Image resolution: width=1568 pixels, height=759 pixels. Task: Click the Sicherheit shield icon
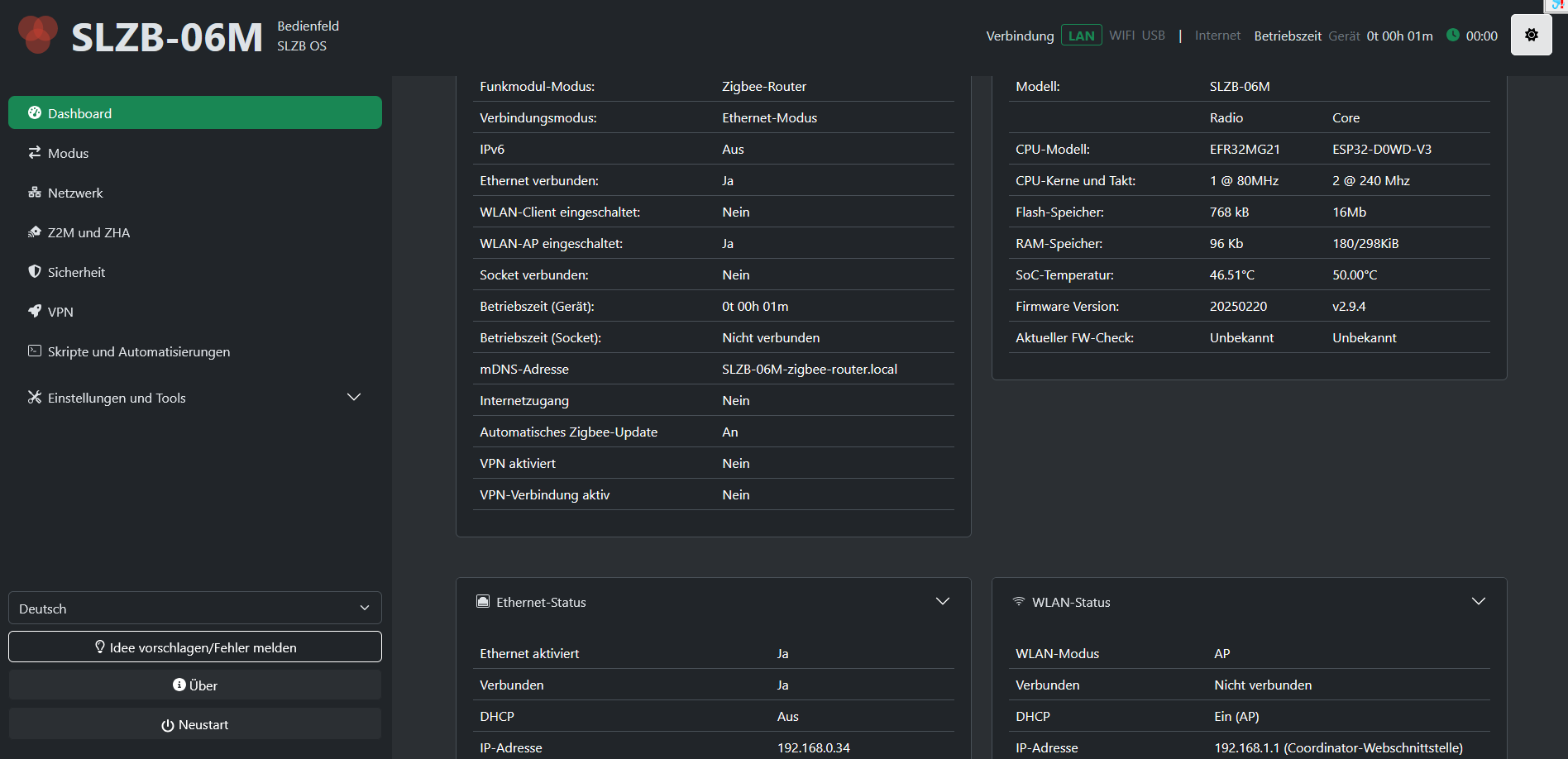[35, 271]
